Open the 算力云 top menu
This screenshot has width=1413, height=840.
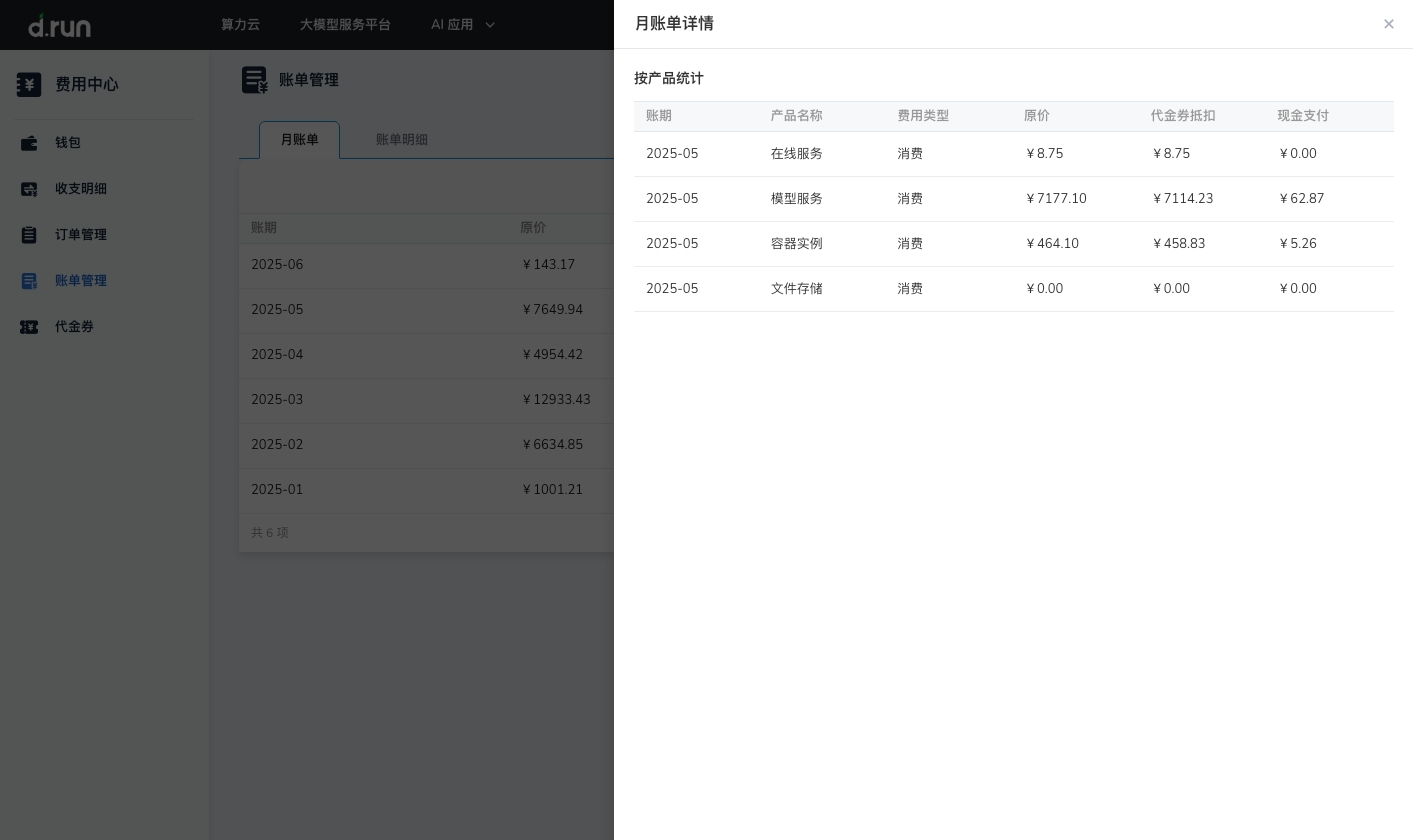[240, 25]
